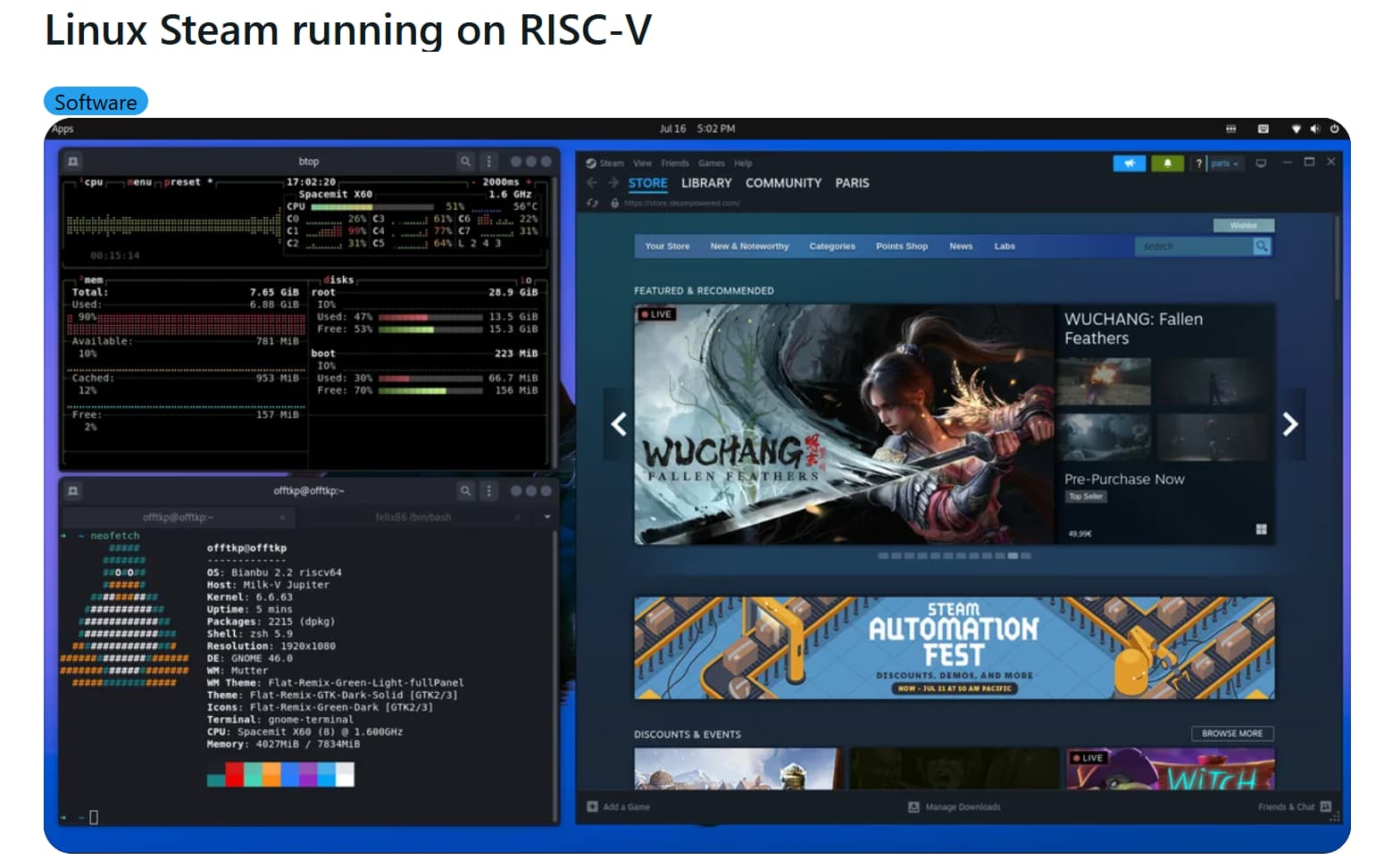Open the Friends menu in Steam
This screenshot has height=868, width=1384.
point(674,163)
